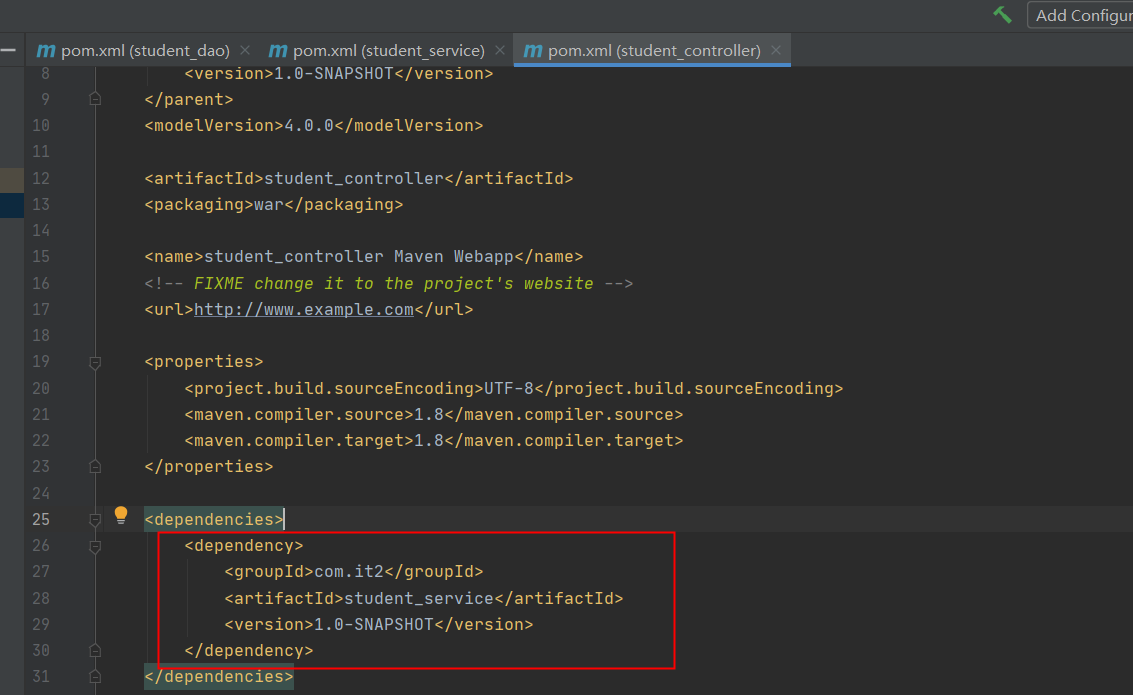Click the groupId value com.it2
This screenshot has width=1133, height=695.
[x=348, y=571]
